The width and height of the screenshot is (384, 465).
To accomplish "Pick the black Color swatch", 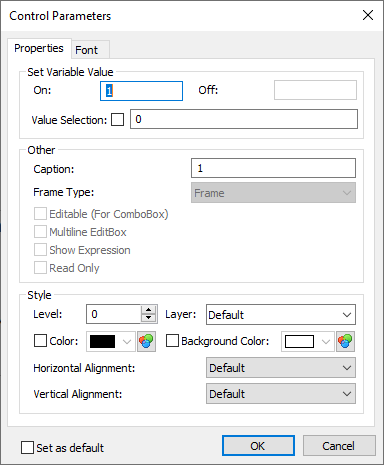I will (103, 342).
